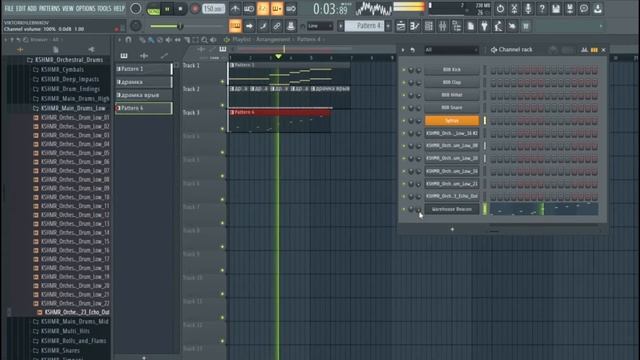Click the chat bubble news icon
This screenshot has width=640, height=360.
click(584, 9)
